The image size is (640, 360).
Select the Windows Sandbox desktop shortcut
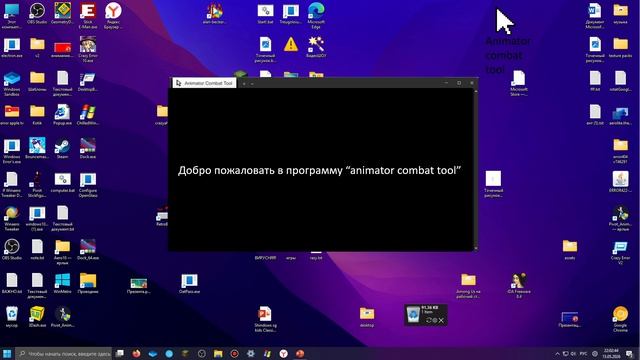pyautogui.click(x=12, y=83)
